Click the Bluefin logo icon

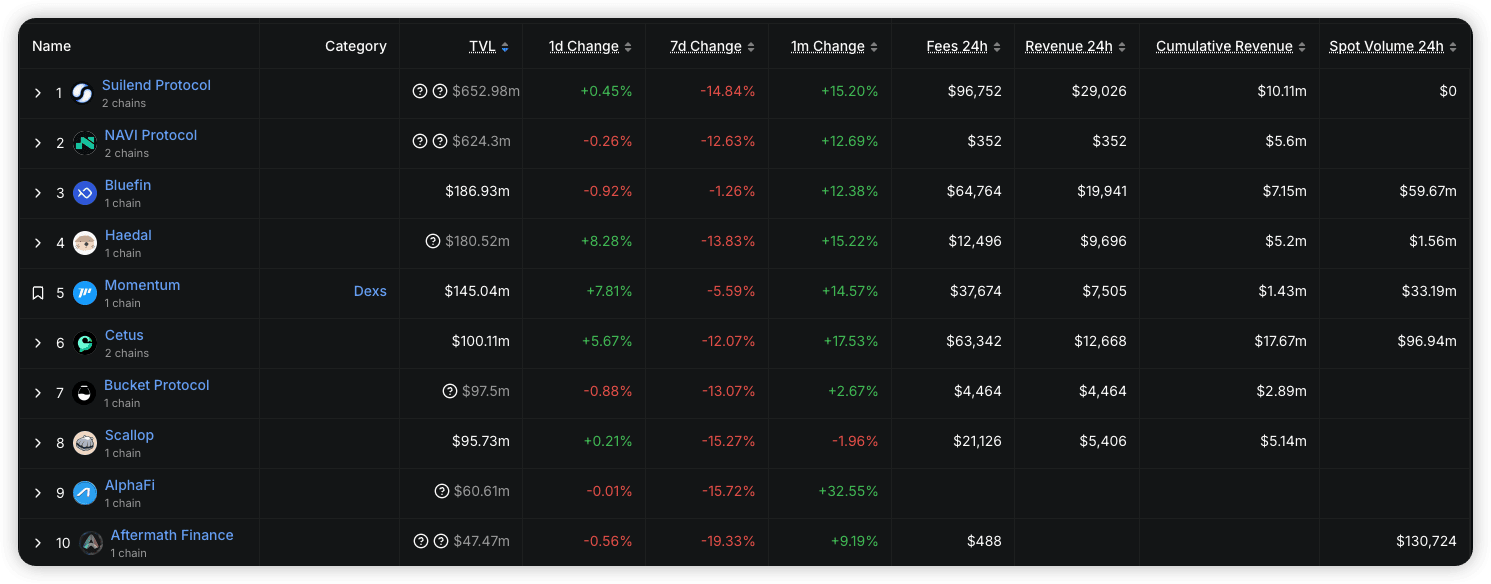[85, 193]
